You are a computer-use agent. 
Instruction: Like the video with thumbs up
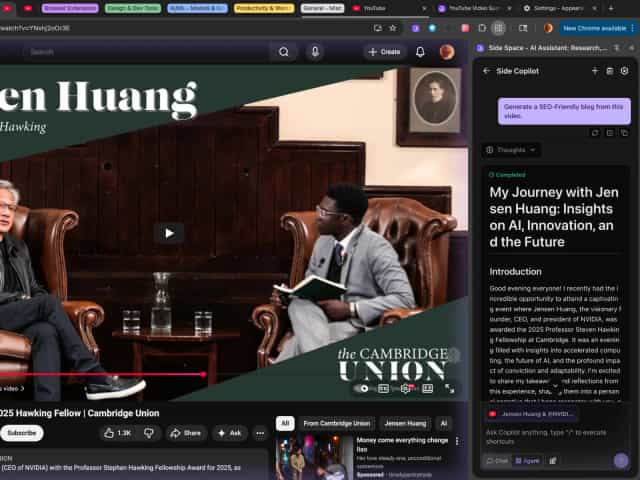[x=117, y=433]
